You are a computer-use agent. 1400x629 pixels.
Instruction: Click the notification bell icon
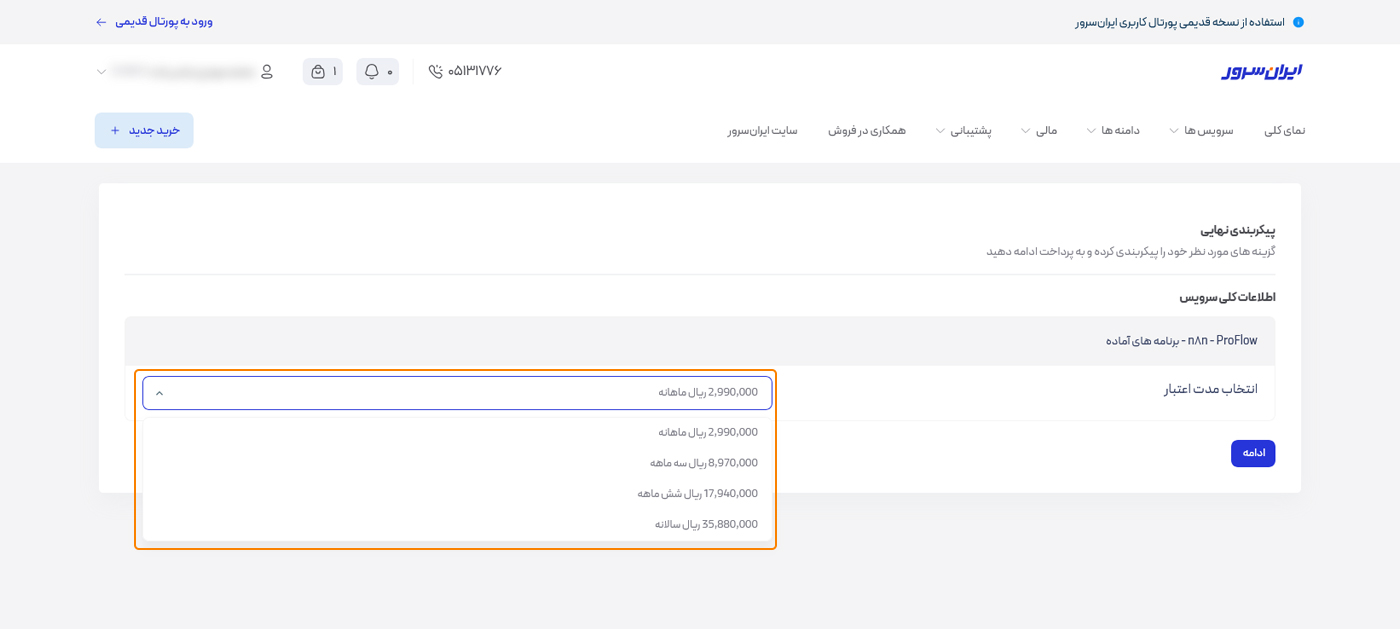coord(372,72)
